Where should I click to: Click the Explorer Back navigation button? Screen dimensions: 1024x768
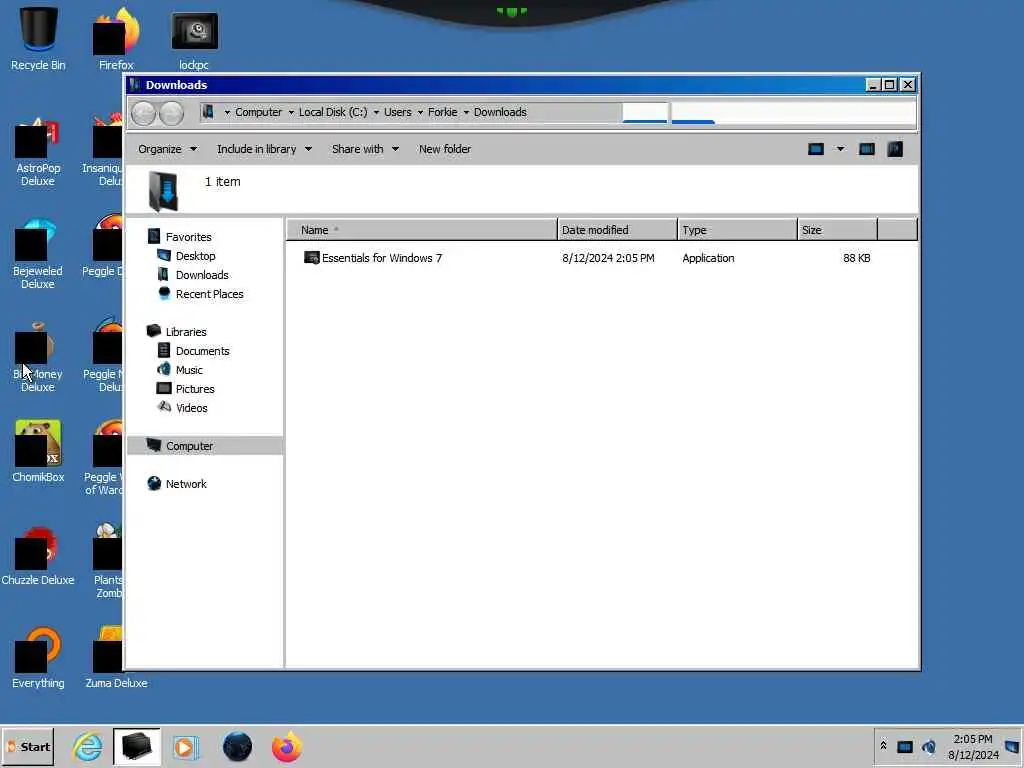pyautogui.click(x=144, y=113)
